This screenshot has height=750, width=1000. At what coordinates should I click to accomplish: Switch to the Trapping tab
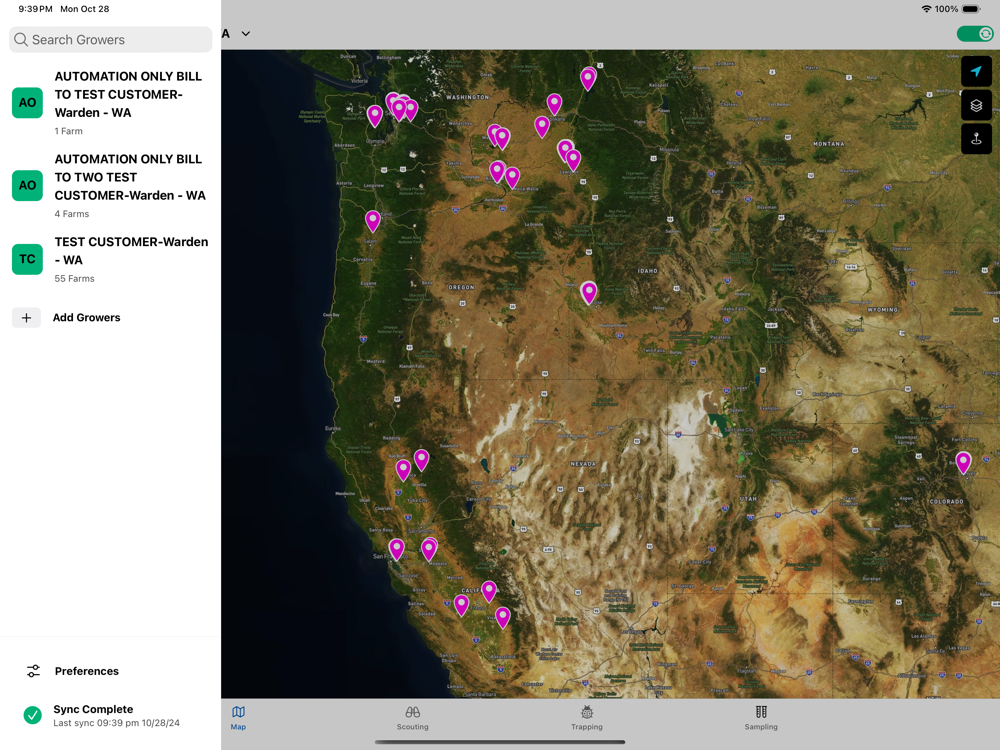point(587,717)
